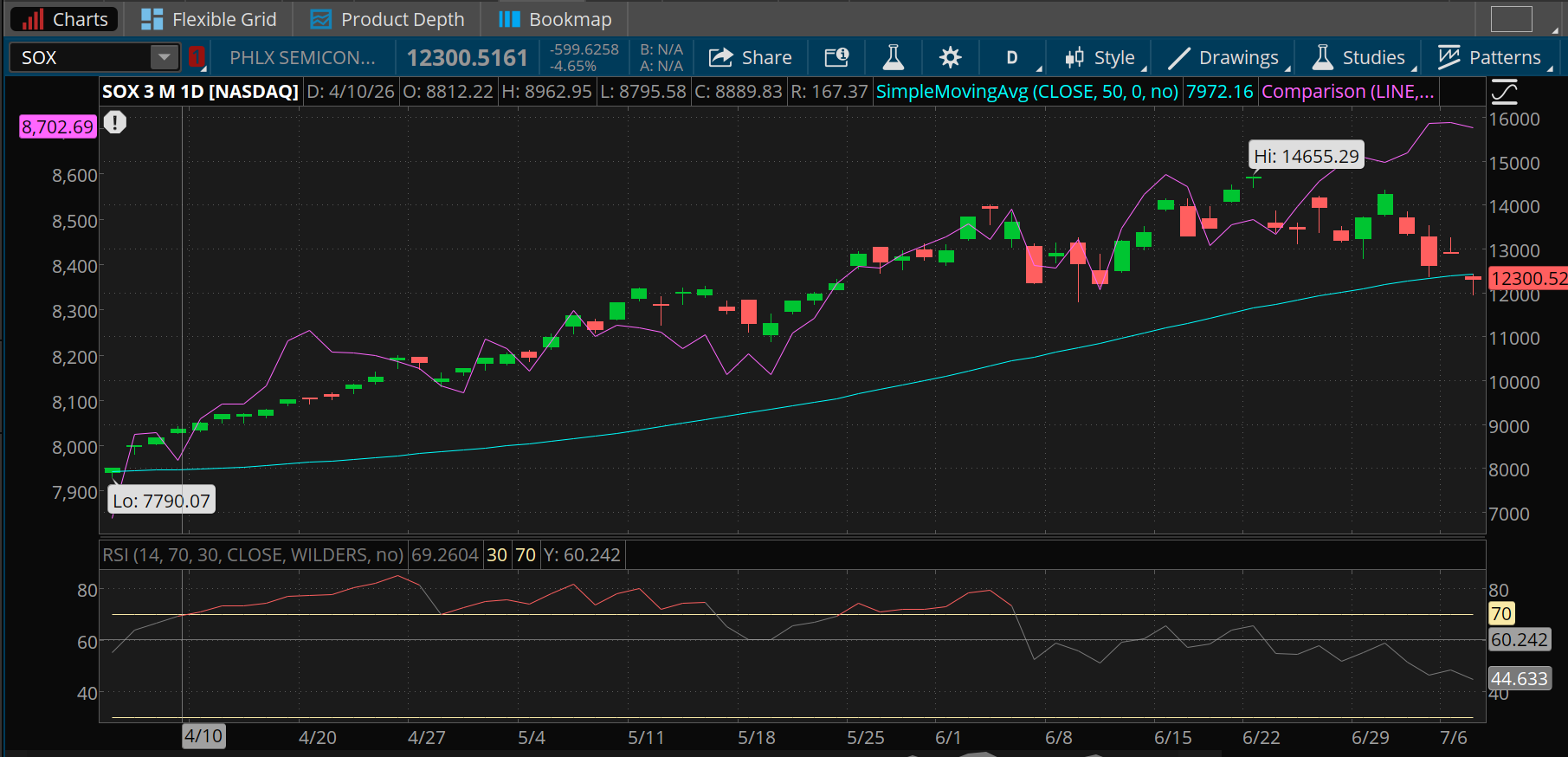Click the 16000 price axis label
1568x757 pixels.
pos(1514,120)
